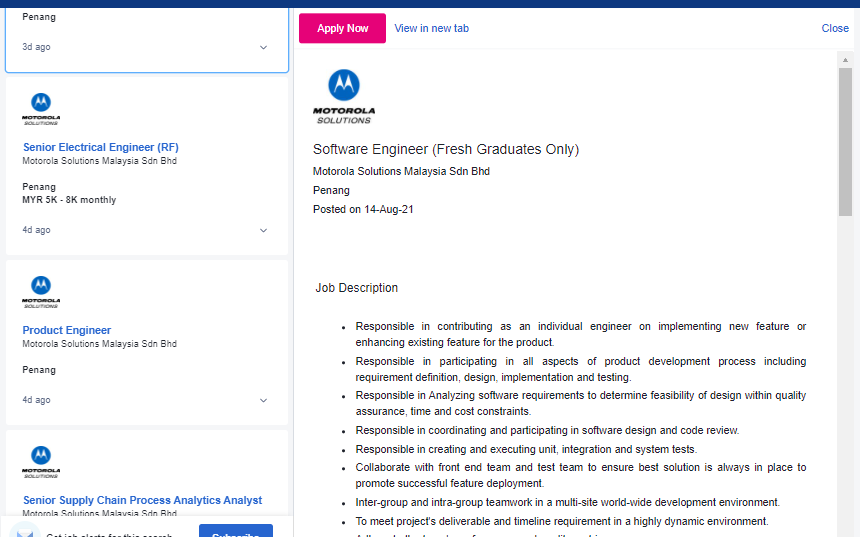Screen dimensions: 860x537
Task: Click bullet about inter-group and intra-group teamwork
Action: (x=567, y=502)
